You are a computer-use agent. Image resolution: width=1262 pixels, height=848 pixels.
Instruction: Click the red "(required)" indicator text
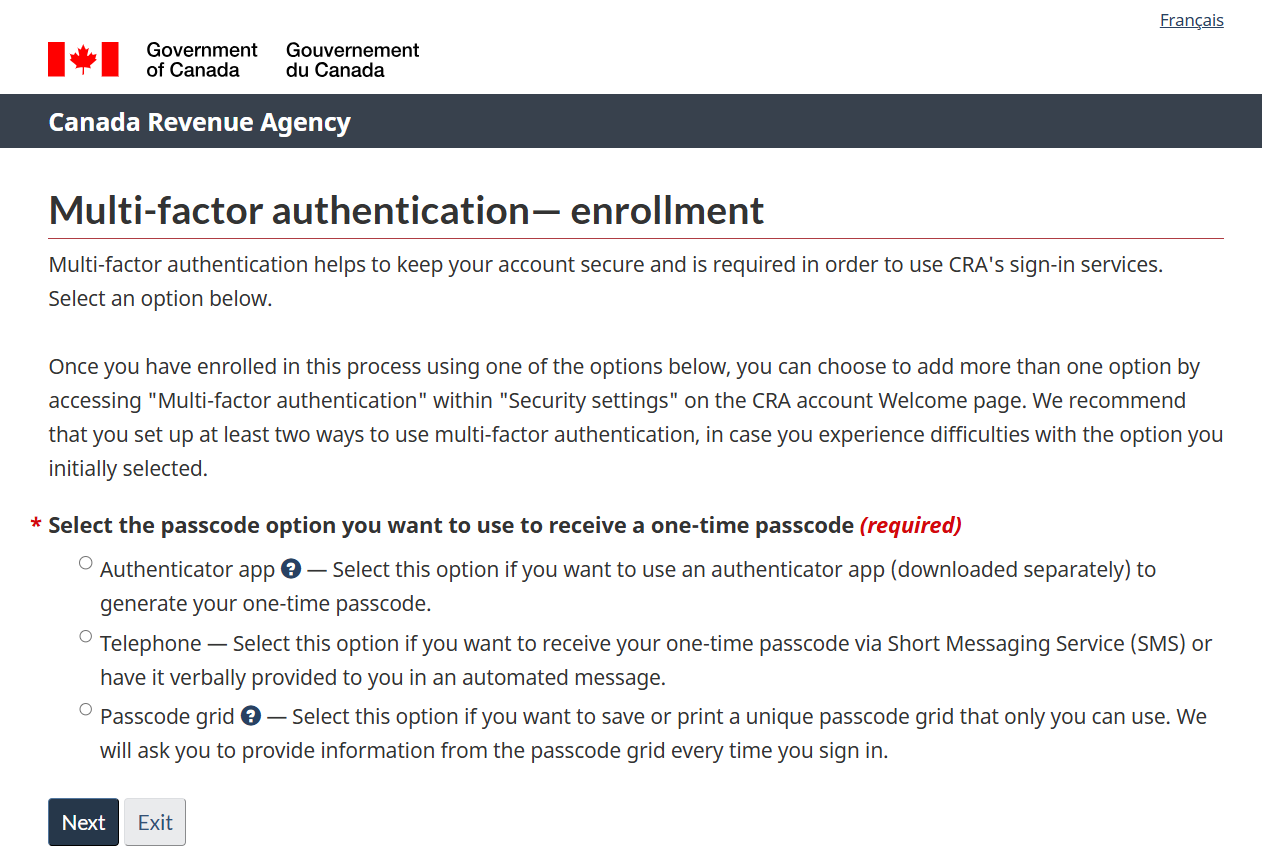pos(910,525)
